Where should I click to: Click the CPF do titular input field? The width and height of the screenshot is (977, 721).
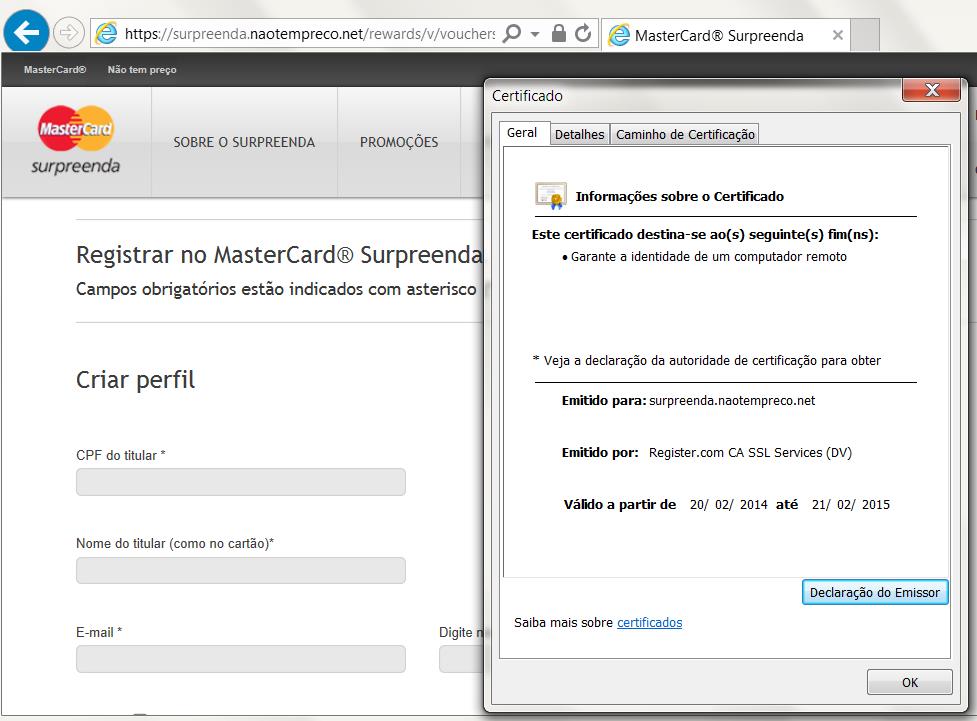241,482
